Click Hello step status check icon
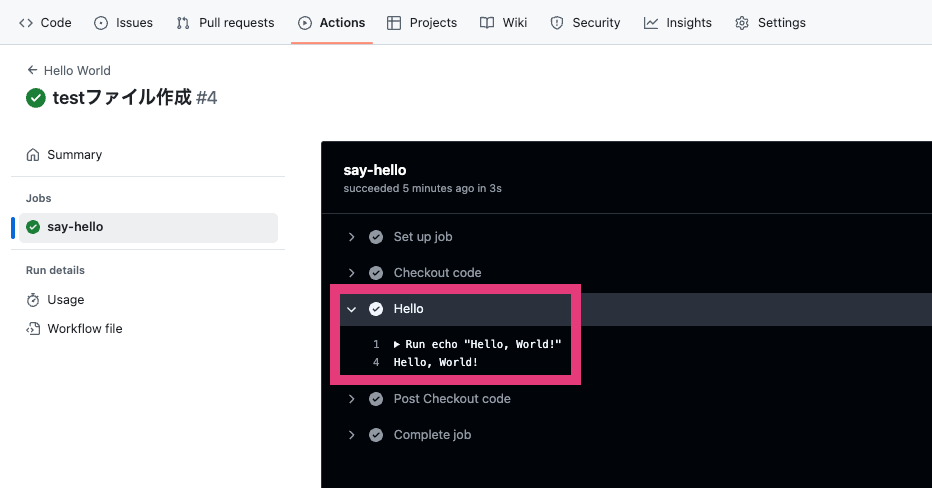Viewport: 932px width, 488px height. (x=376, y=309)
